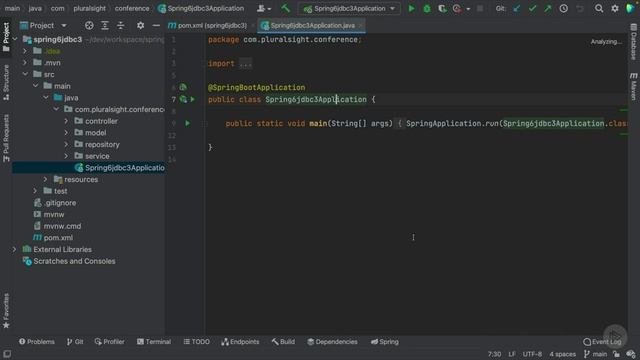
Task: Open Terminal tool window tab
Action: (154, 342)
